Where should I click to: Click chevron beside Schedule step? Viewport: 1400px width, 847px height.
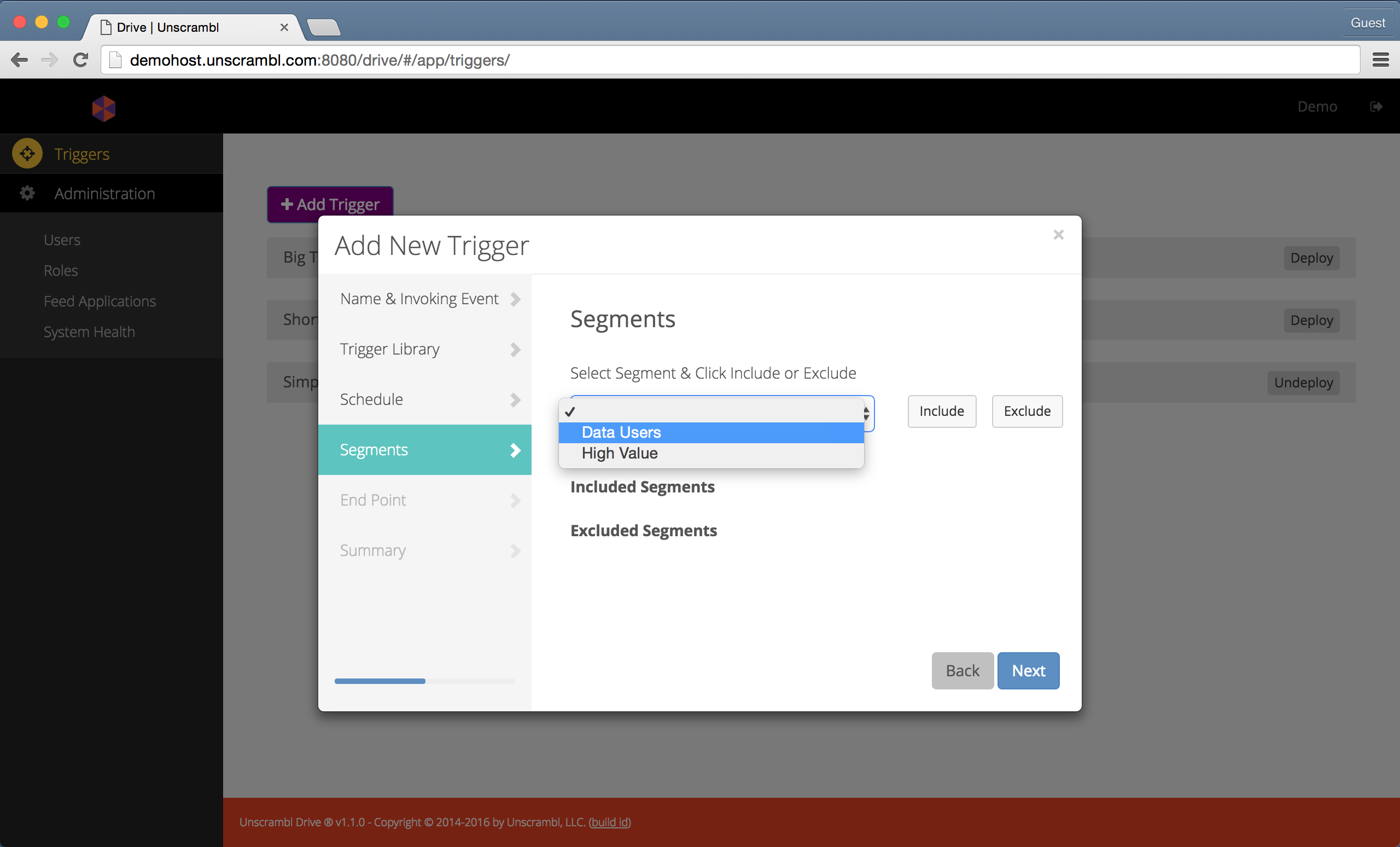point(515,399)
